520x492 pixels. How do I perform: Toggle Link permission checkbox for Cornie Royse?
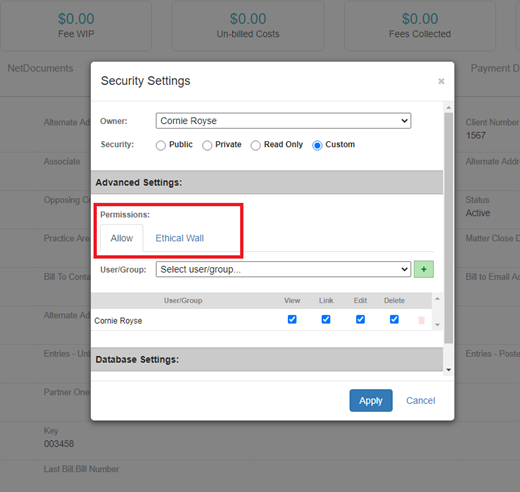(326, 319)
